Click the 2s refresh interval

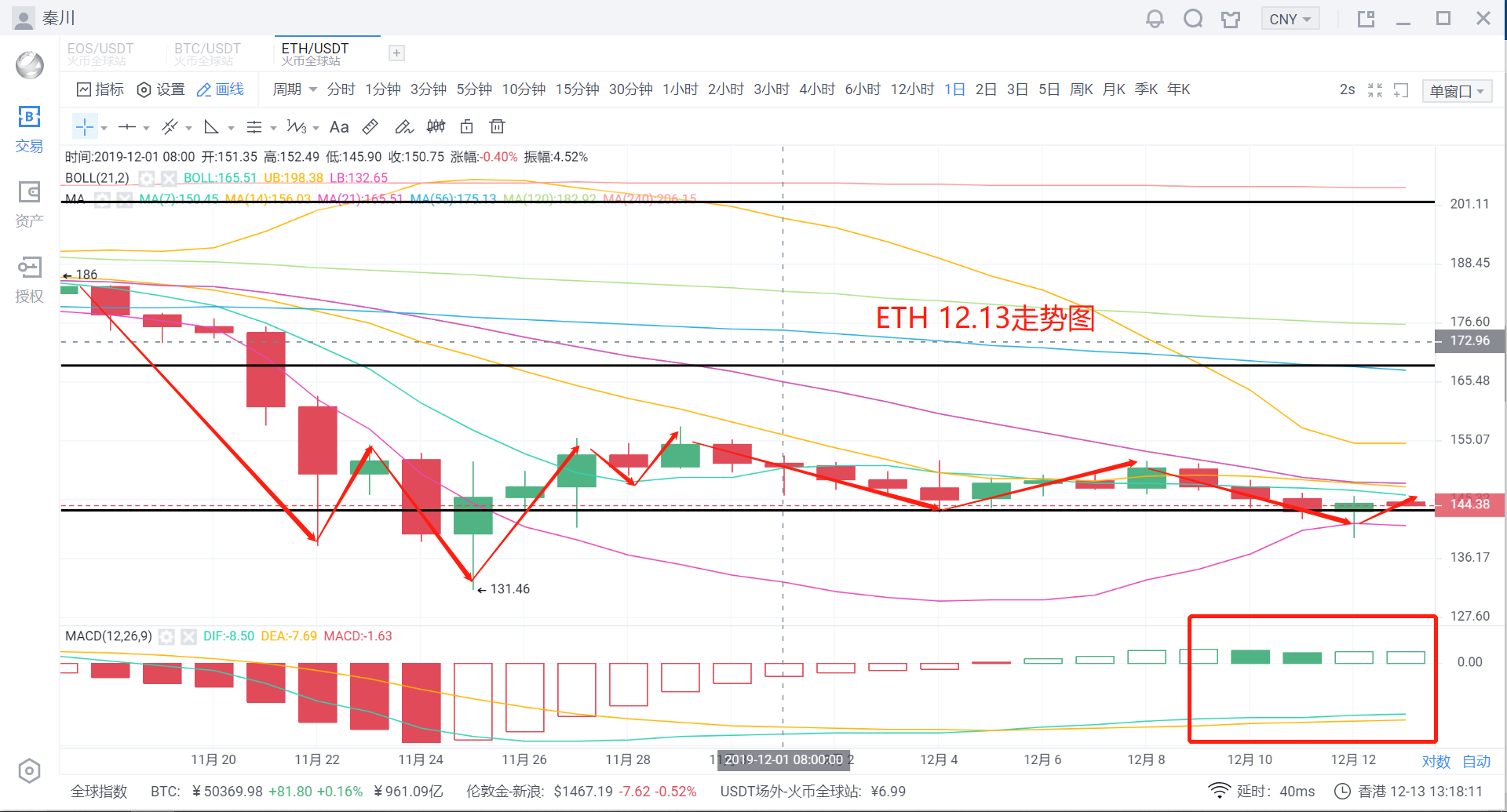1347,89
